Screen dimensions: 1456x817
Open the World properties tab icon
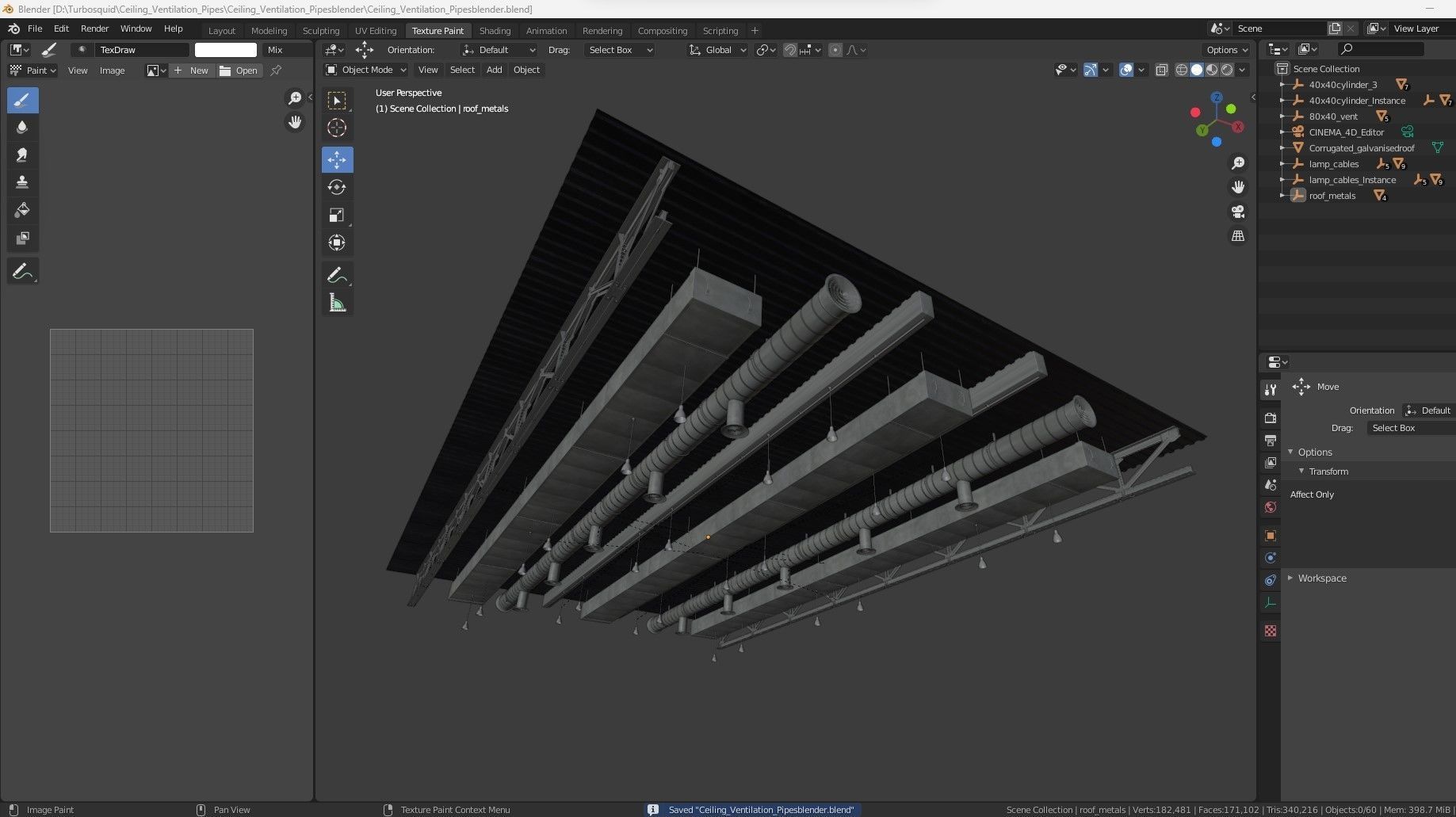1271,507
